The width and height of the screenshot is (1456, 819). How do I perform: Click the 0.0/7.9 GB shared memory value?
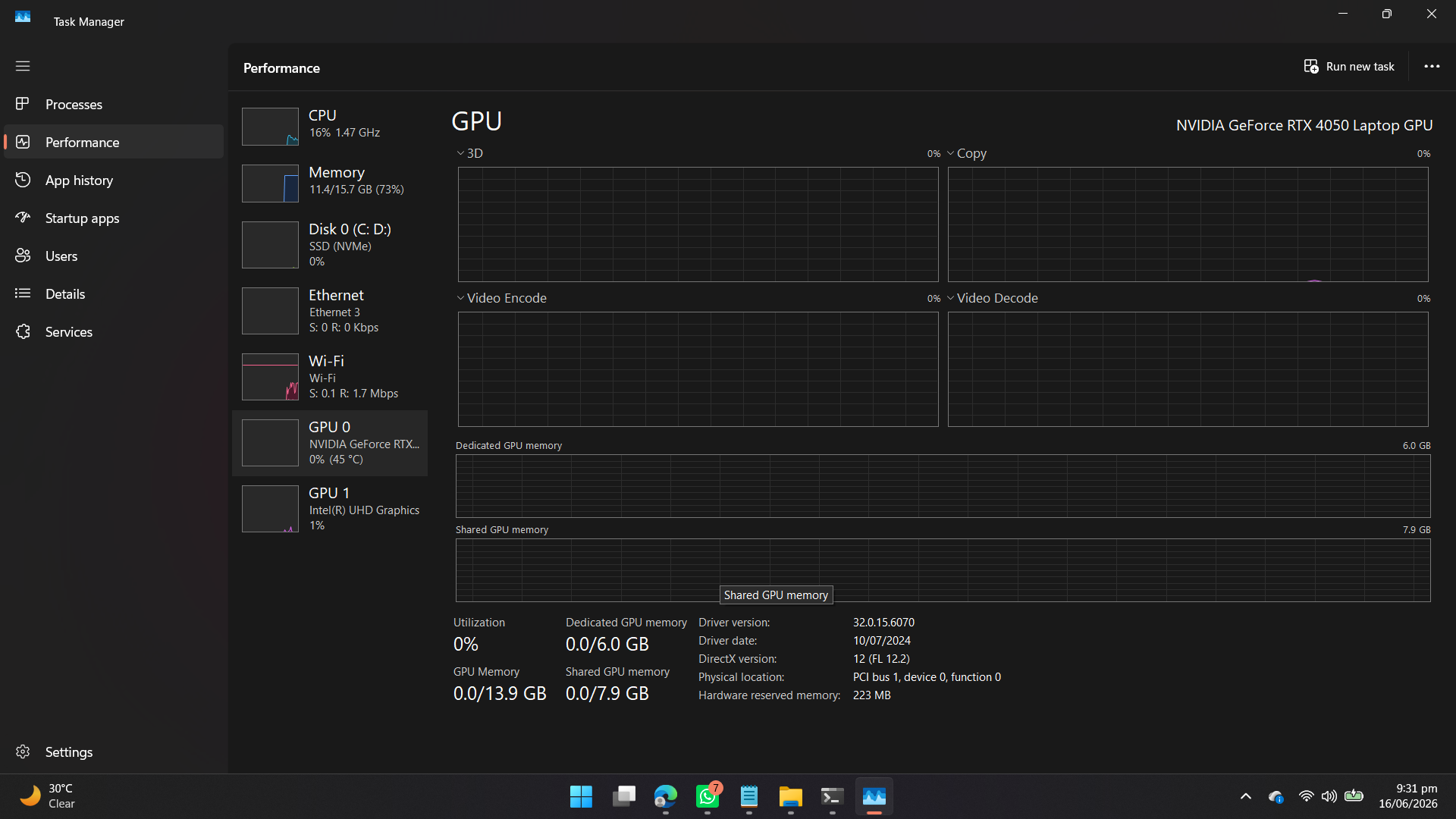tap(607, 694)
